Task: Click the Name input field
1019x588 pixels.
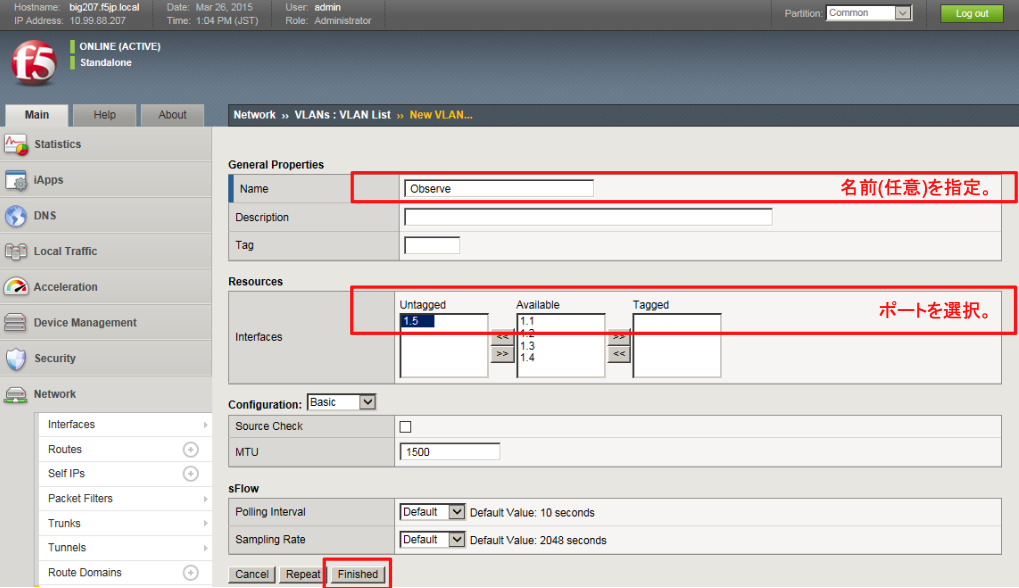Action: pos(498,188)
